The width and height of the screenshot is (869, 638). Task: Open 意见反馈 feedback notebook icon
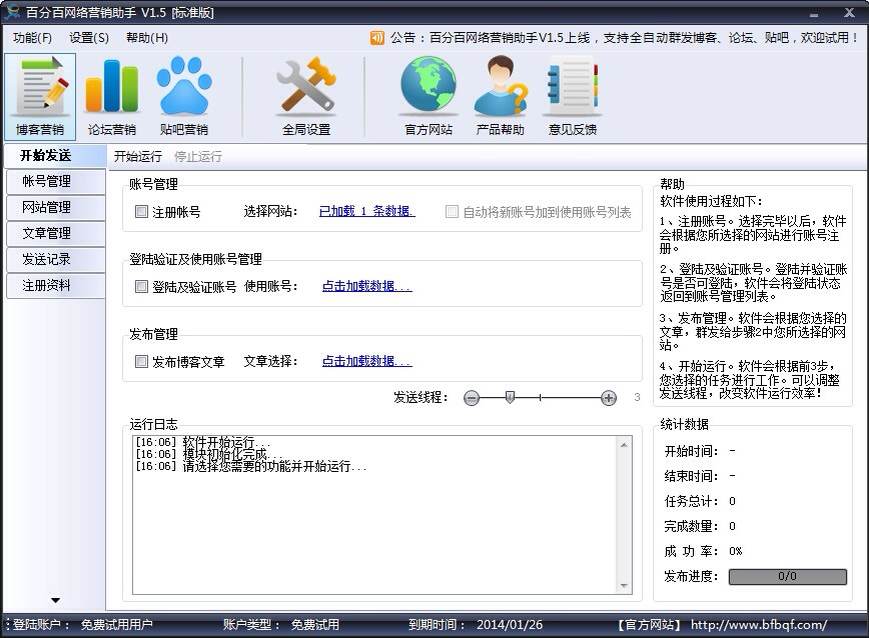(572, 96)
